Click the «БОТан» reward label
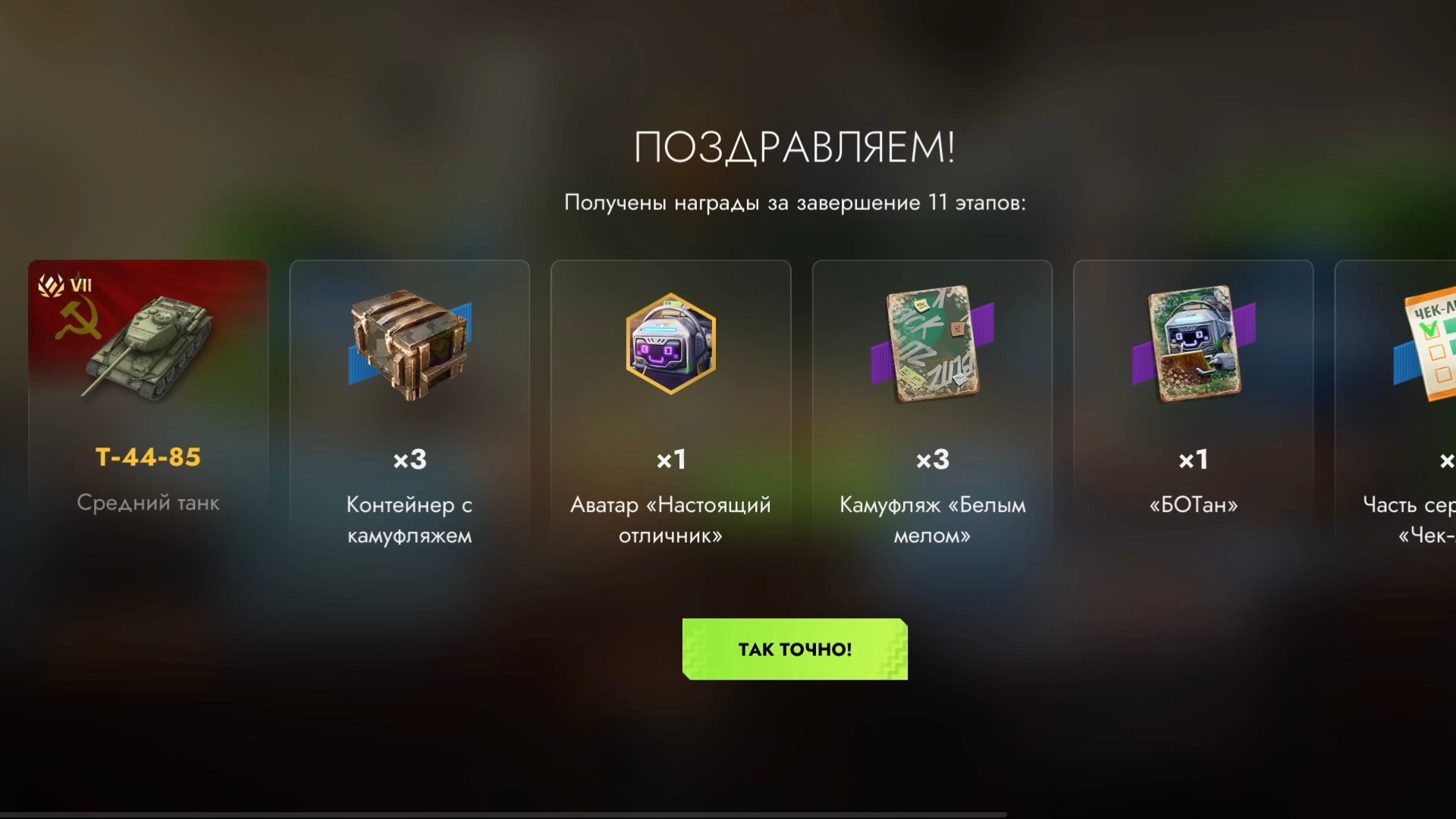The height and width of the screenshot is (819, 1456). 1194,505
